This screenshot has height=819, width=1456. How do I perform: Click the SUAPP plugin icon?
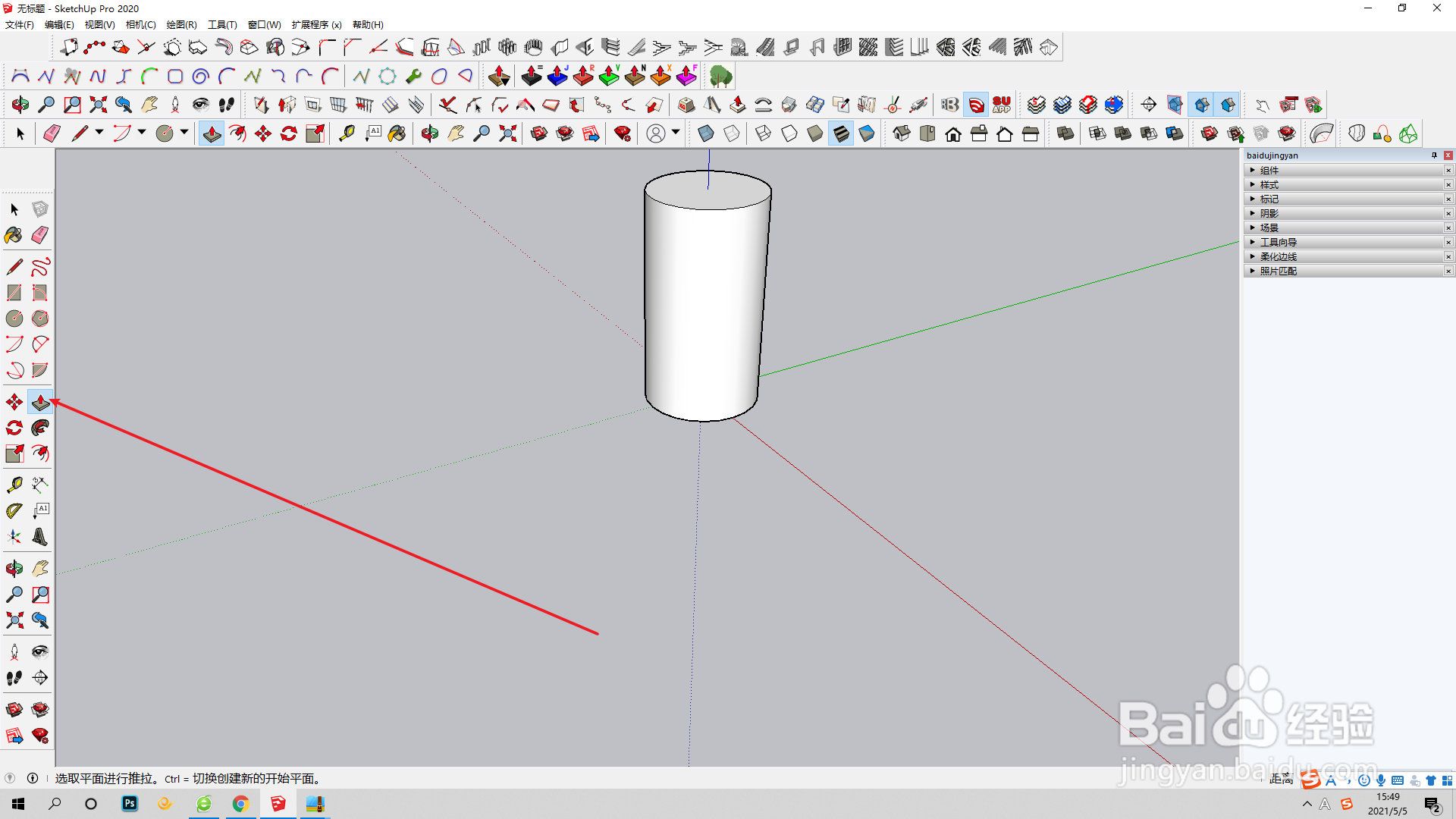tap(1002, 105)
